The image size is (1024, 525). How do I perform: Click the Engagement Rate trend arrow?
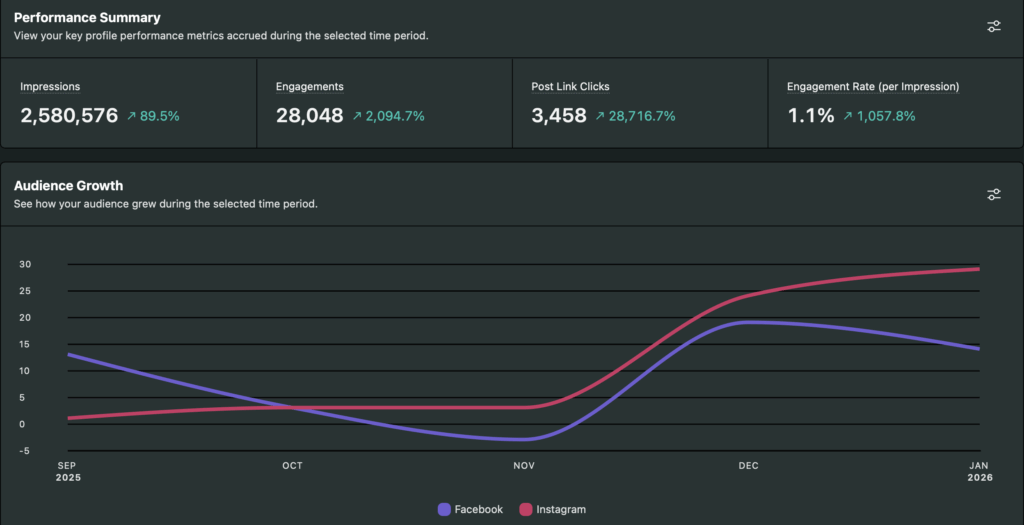click(847, 116)
